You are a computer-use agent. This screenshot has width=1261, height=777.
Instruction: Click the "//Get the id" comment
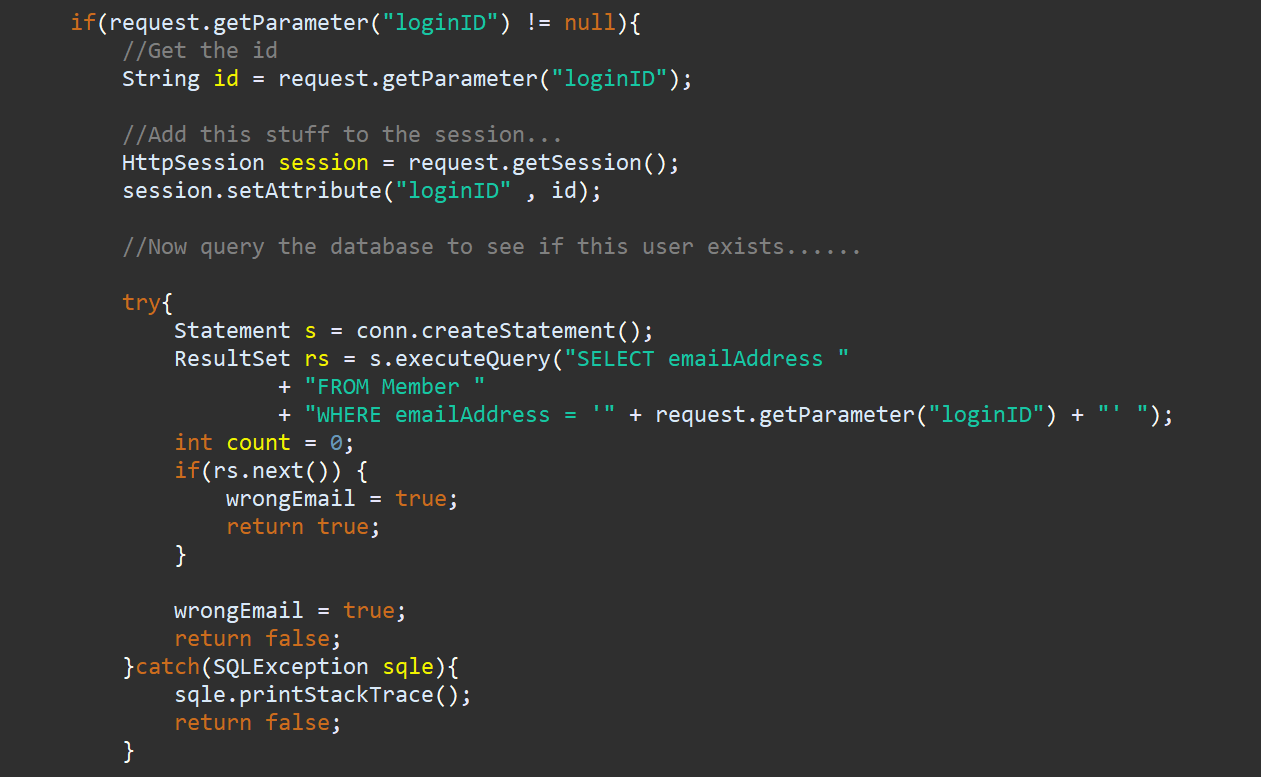[x=200, y=51]
